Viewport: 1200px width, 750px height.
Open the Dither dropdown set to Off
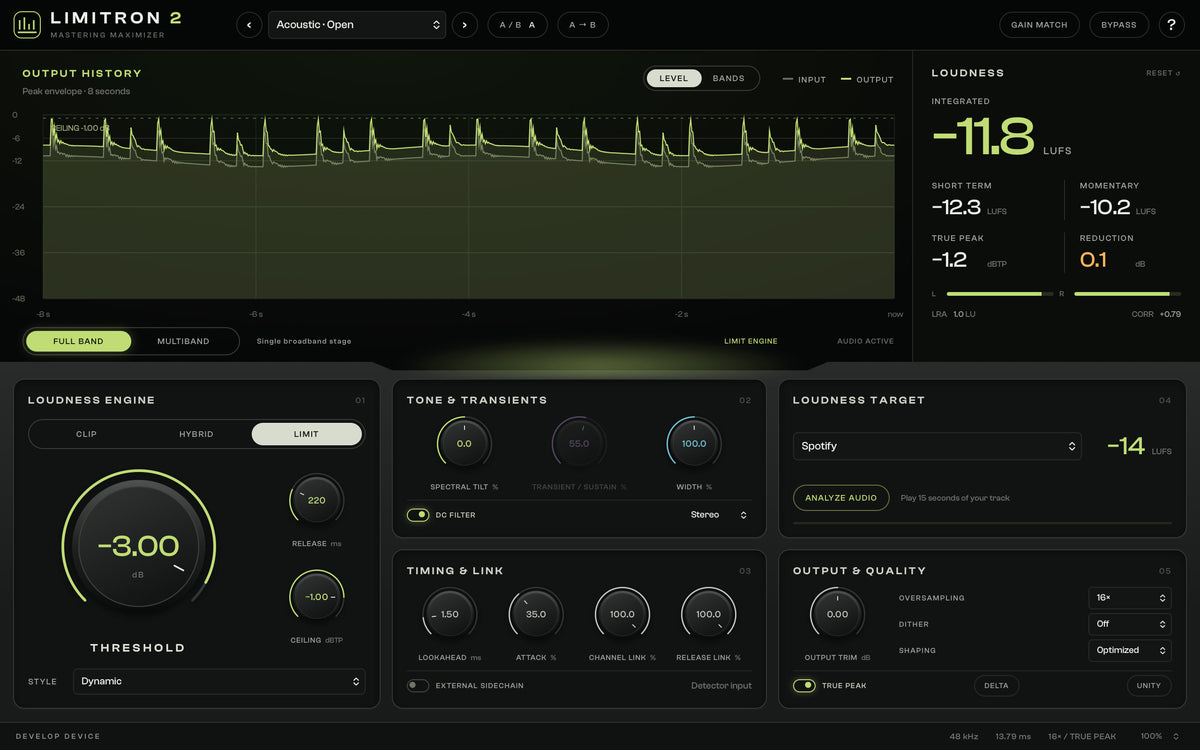1130,624
